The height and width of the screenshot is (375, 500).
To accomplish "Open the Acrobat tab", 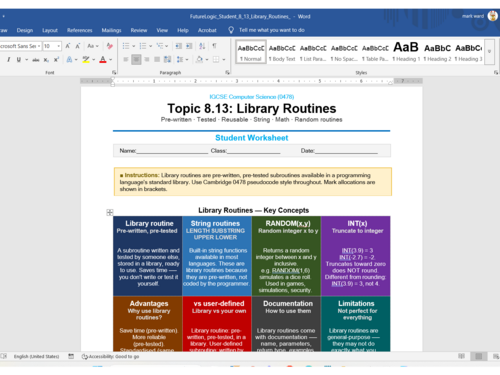I will click(207, 30).
